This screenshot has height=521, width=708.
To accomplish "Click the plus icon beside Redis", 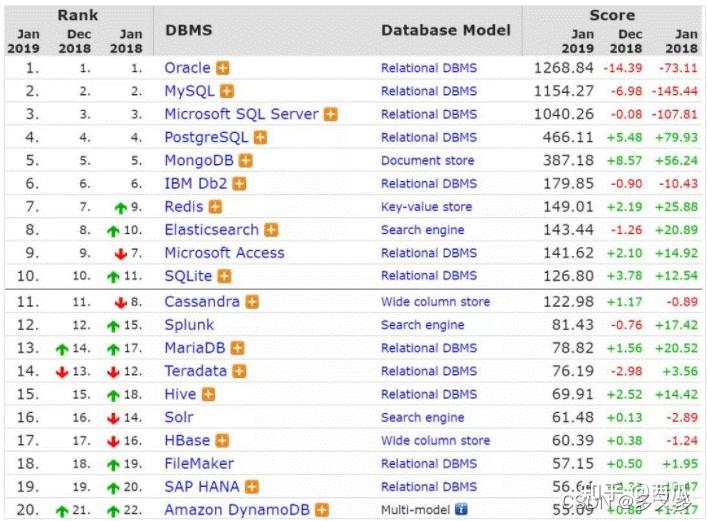I will pyautogui.click(x=215, y=207).
